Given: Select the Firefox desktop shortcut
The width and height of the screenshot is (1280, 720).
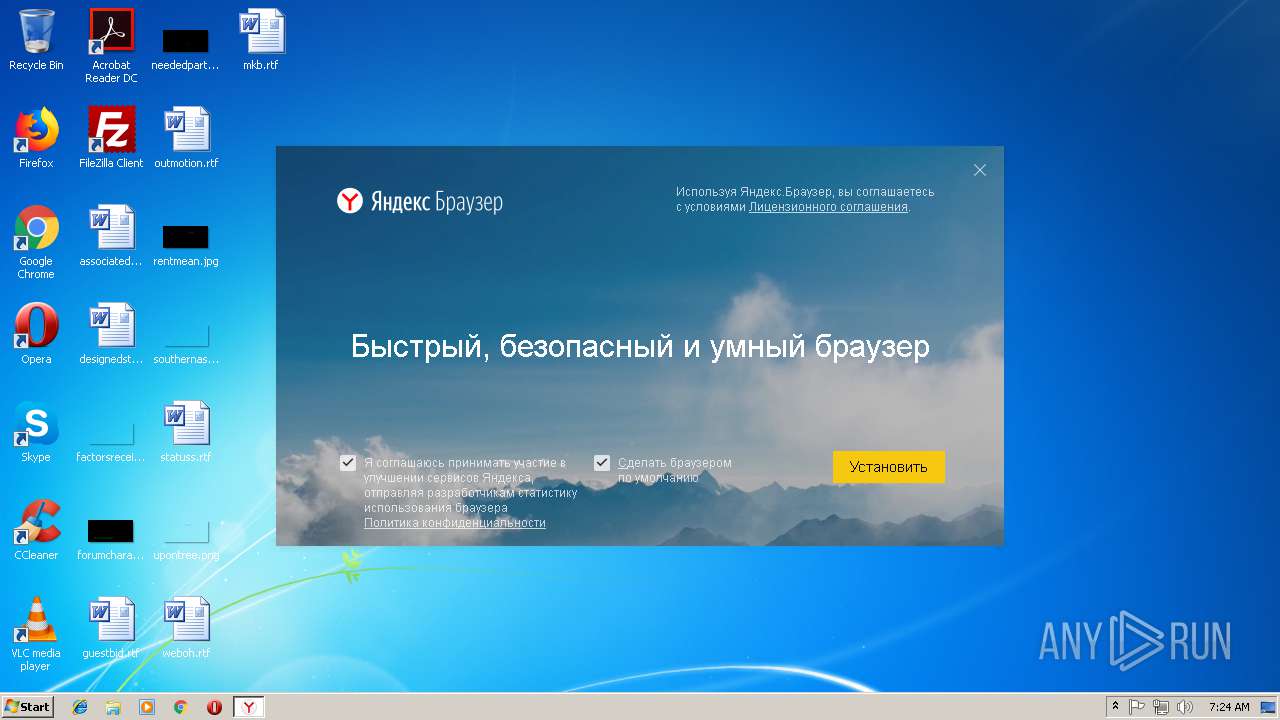Looking at the screenshot, I should coord(36,138).
